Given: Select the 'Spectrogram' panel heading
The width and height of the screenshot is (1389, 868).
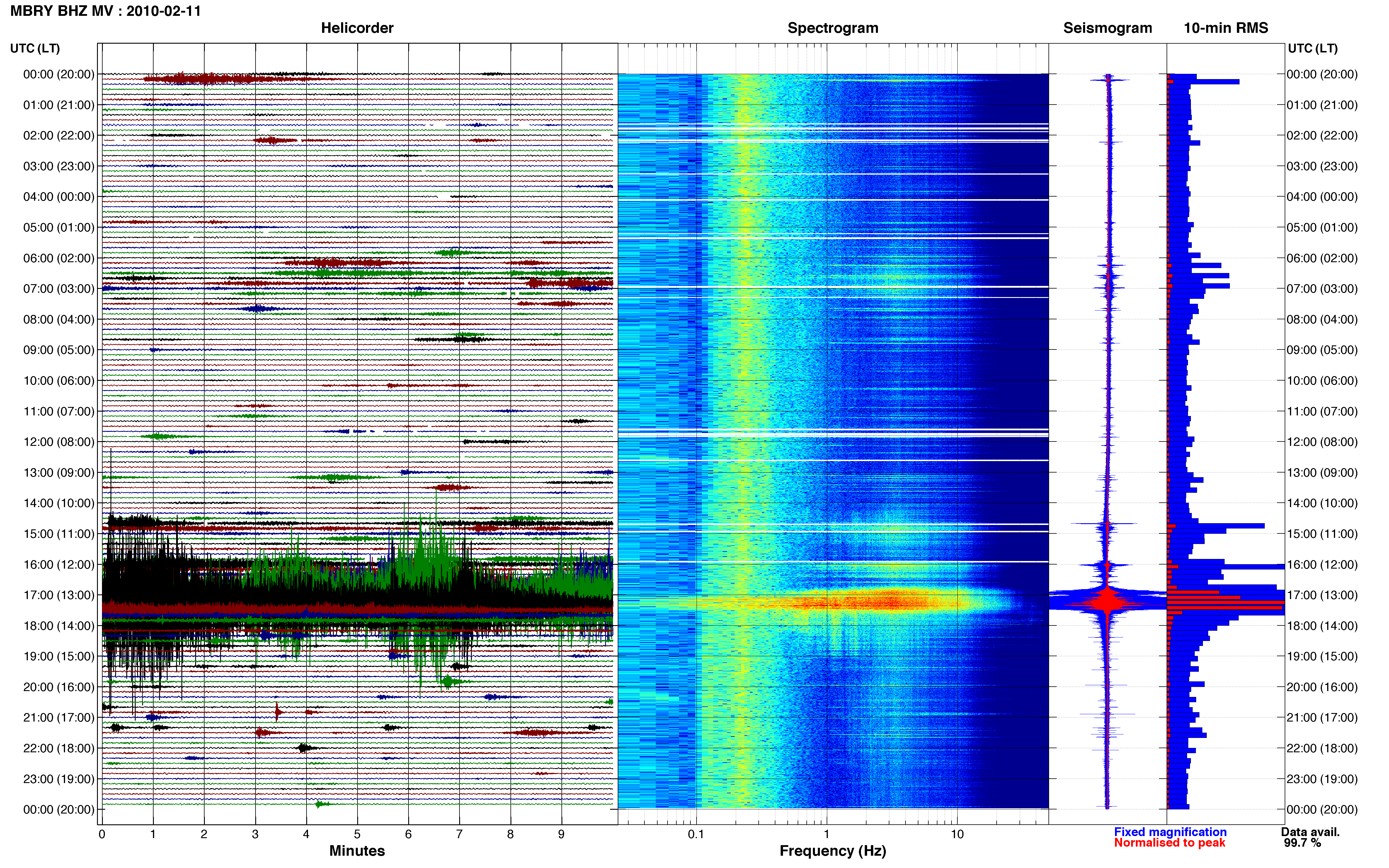Looking at the screenshot, I should [x=833, y=28].
